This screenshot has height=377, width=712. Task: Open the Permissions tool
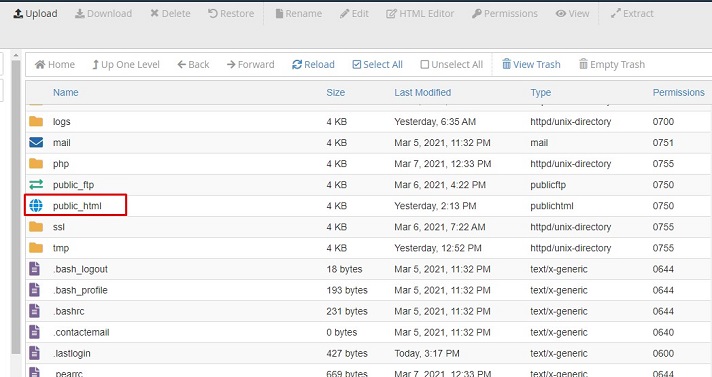[x=504, y=14]
